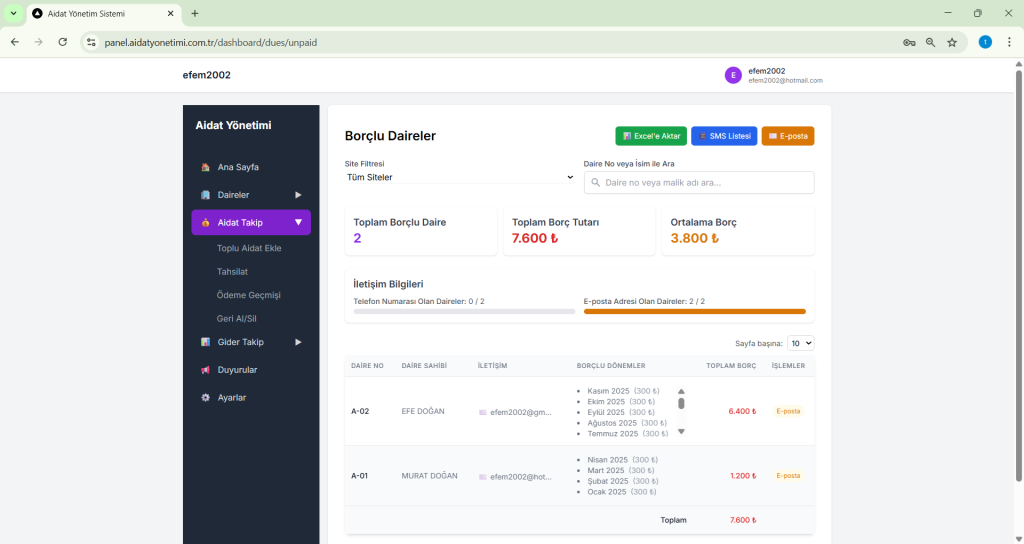Open the Site Filtresi dropdown
The height and width of the screenshot is (544, 1024).
click(x=460, y=177)
